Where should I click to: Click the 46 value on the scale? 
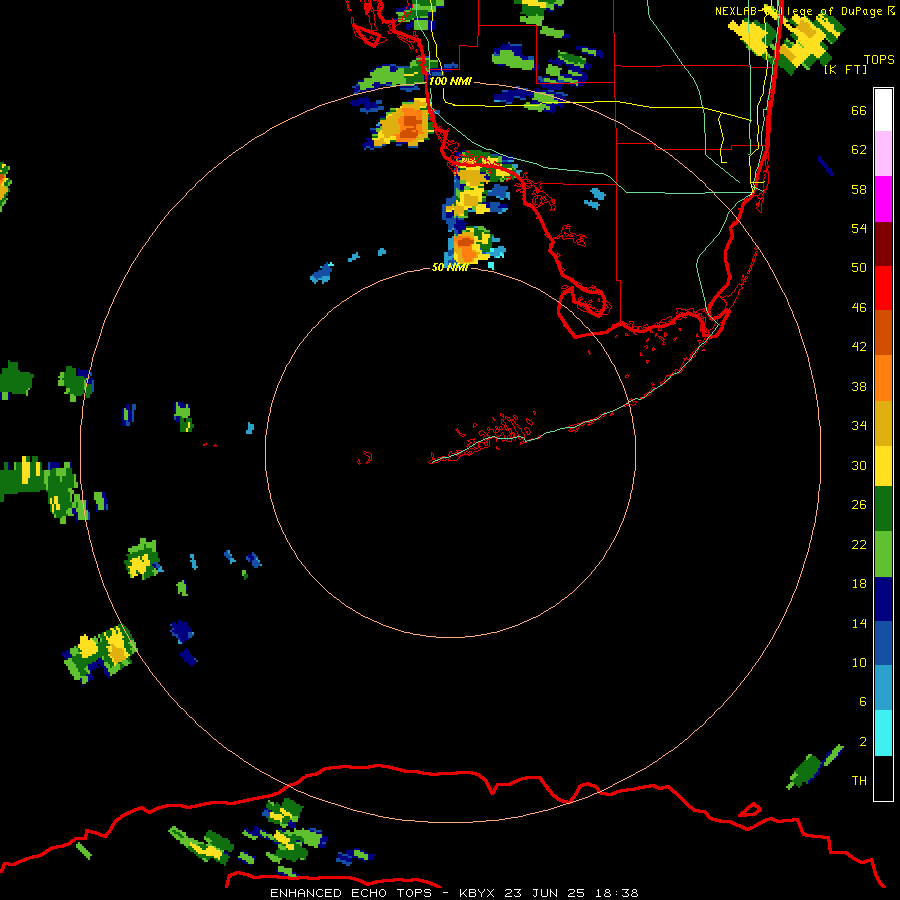click(x=859, y=308)
